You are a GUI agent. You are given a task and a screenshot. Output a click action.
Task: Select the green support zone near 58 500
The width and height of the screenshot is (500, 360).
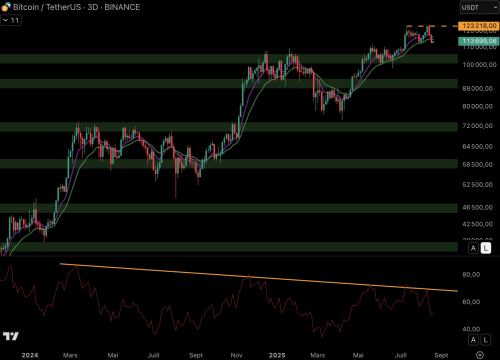[x=229, y=164]
